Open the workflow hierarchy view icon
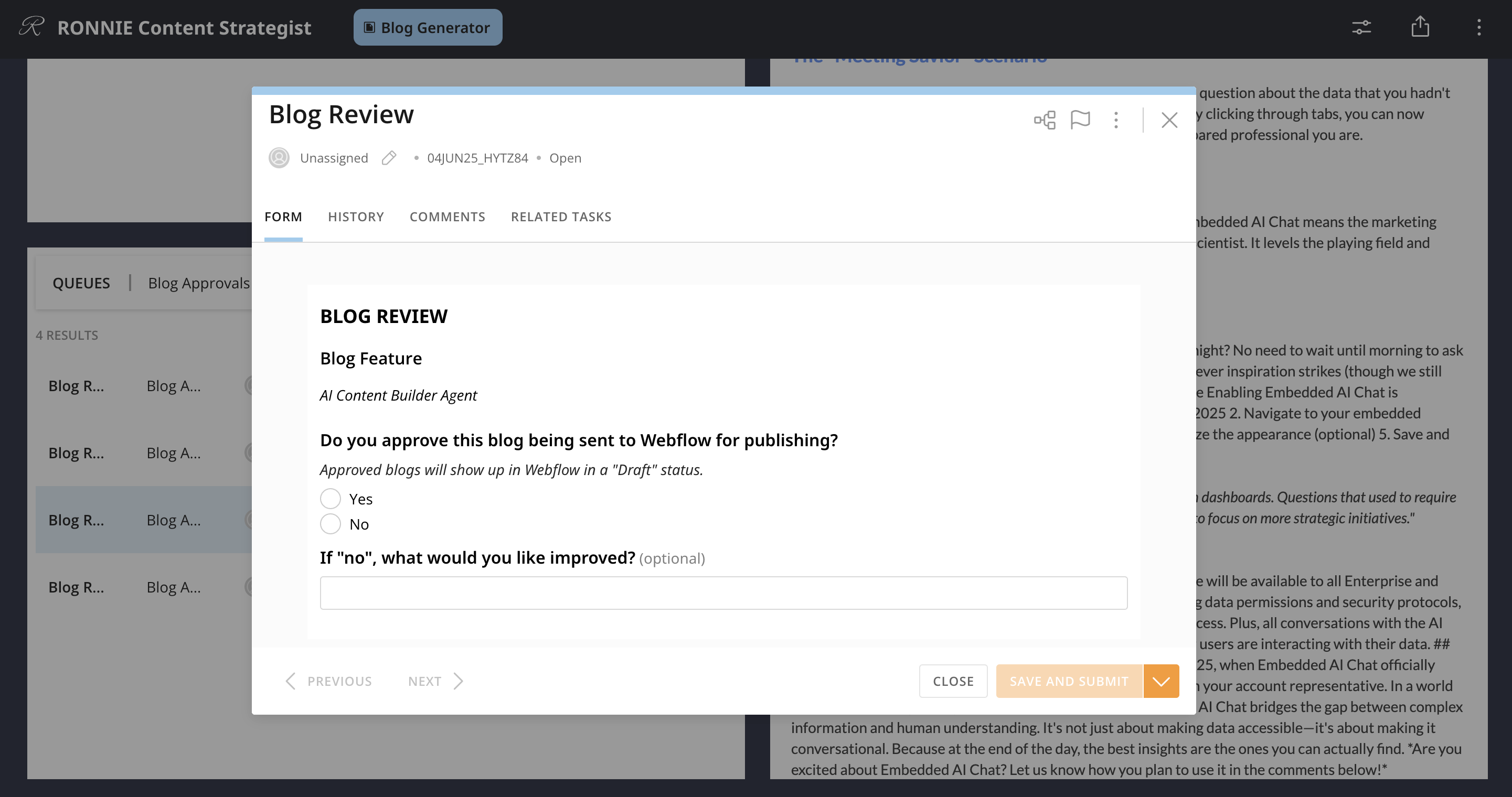 (x=1044, y=120)
